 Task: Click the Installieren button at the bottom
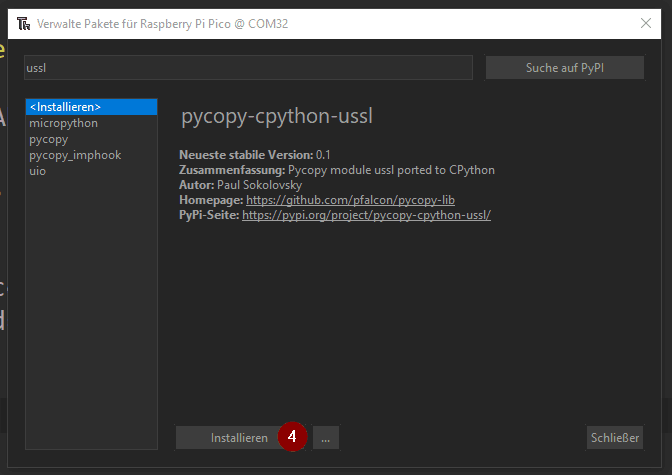tap(238, 438)
